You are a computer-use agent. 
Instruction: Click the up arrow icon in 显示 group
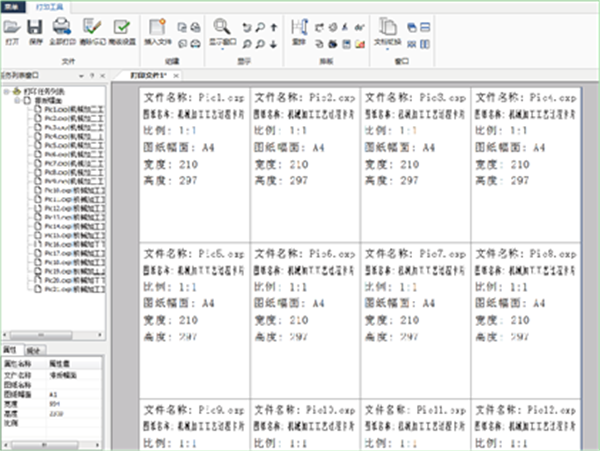pos(273,27)
